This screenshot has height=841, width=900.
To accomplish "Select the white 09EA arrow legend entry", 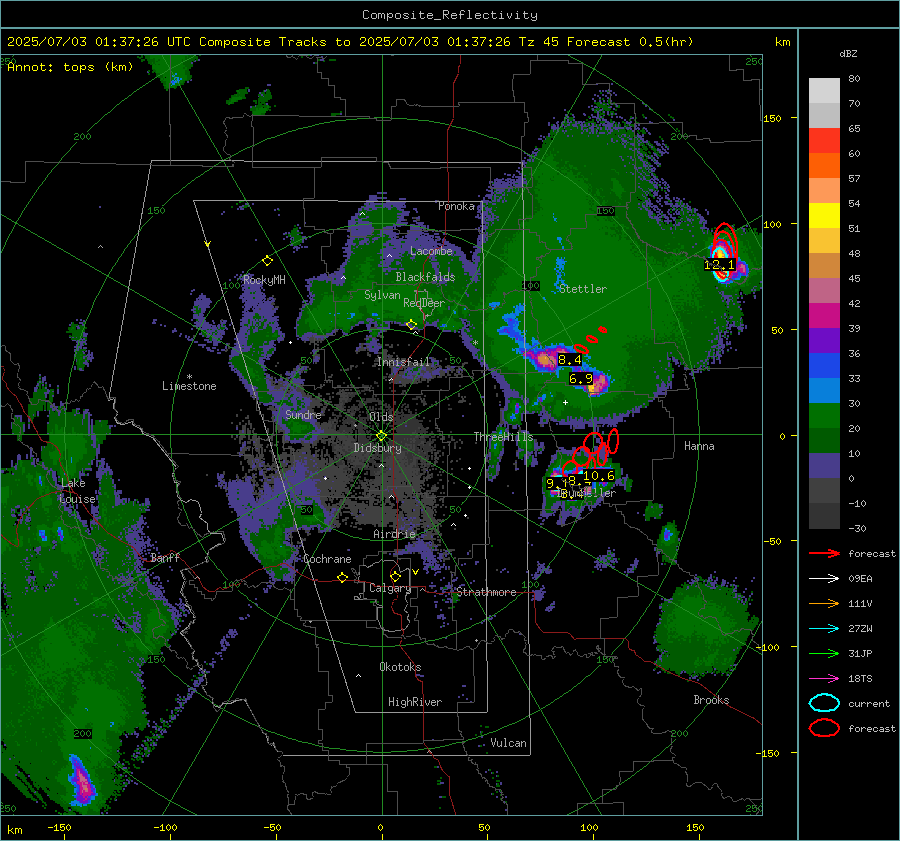I will click(824, 579).
